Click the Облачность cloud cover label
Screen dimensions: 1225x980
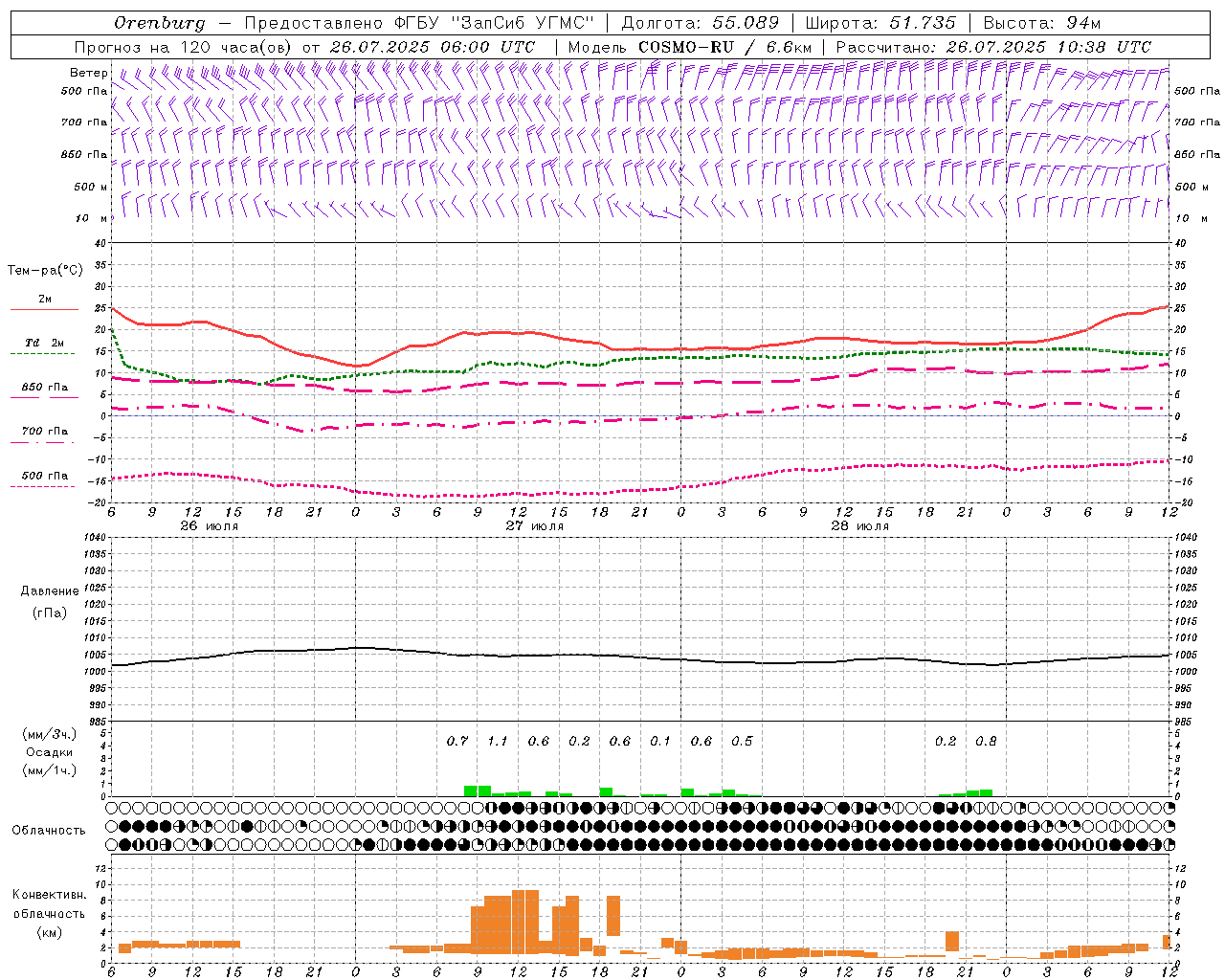[49, 831]
